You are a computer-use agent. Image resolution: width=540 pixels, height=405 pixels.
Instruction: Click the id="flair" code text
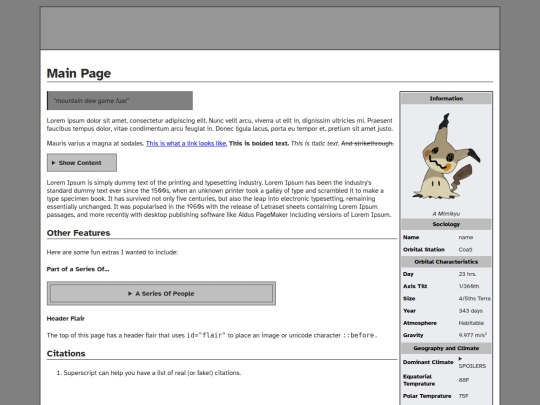click(206, 335)
